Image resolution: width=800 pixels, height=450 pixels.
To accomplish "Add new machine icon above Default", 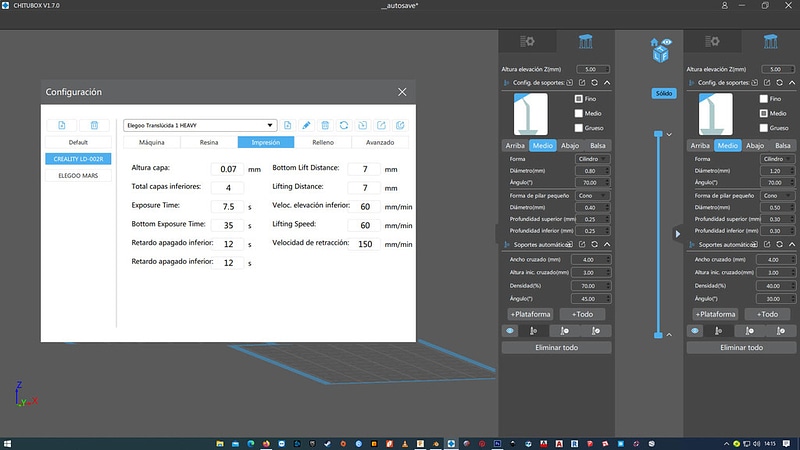I will 62,125.
